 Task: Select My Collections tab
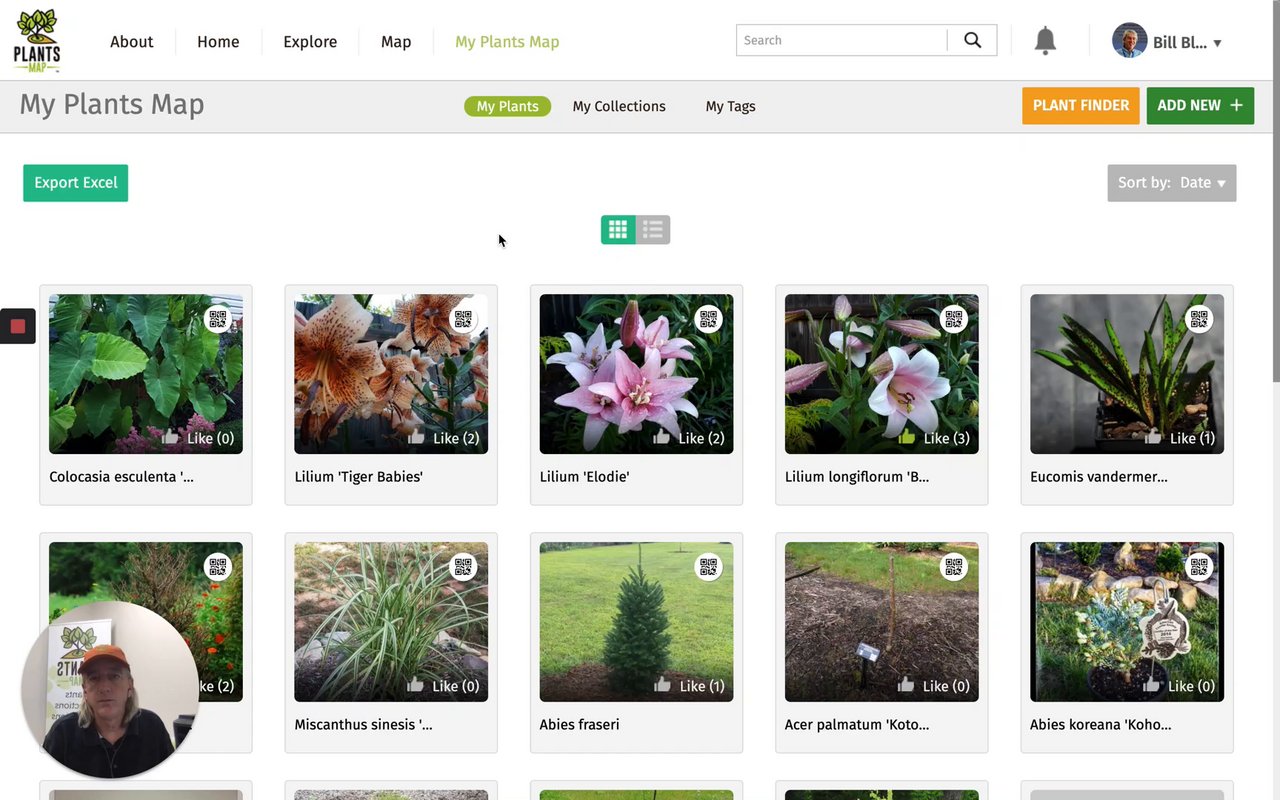619,106
